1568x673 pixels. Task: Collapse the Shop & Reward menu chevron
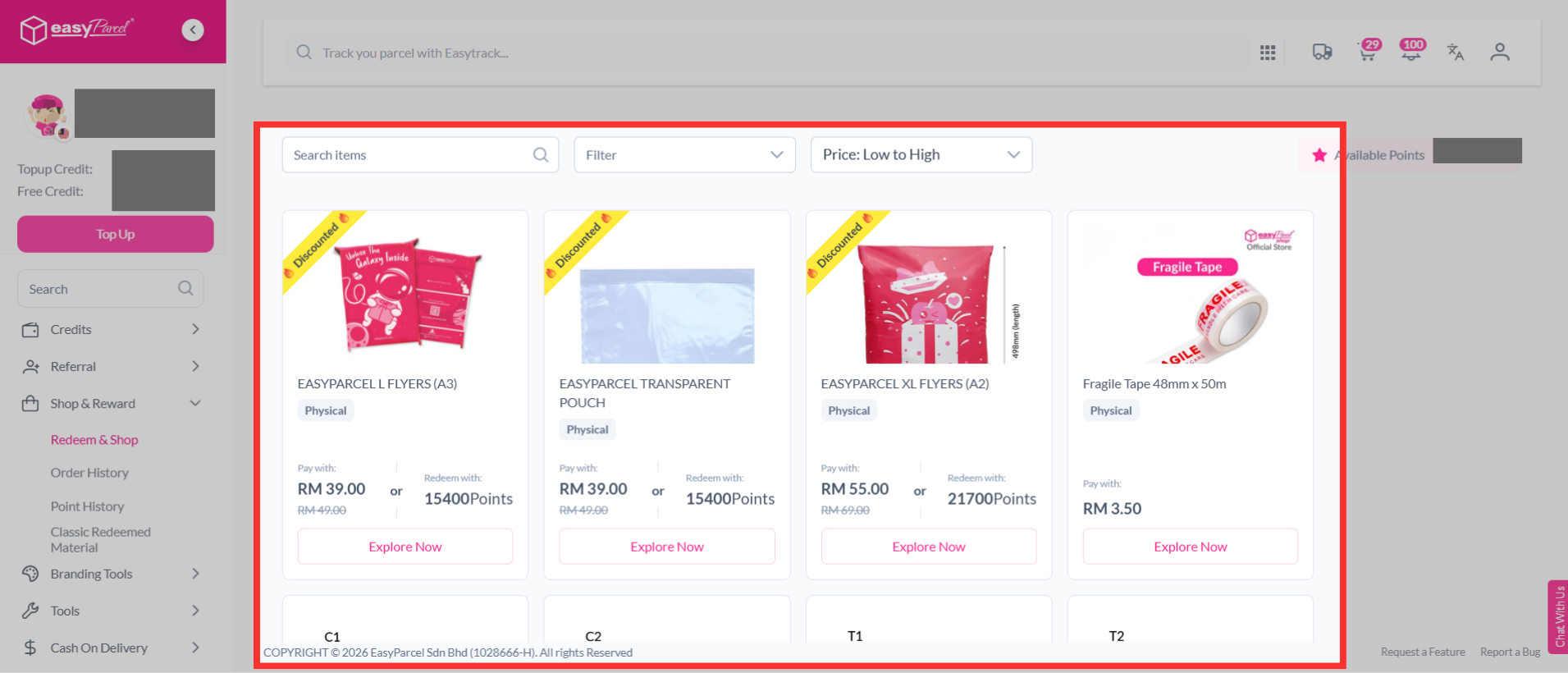[195, 403]
